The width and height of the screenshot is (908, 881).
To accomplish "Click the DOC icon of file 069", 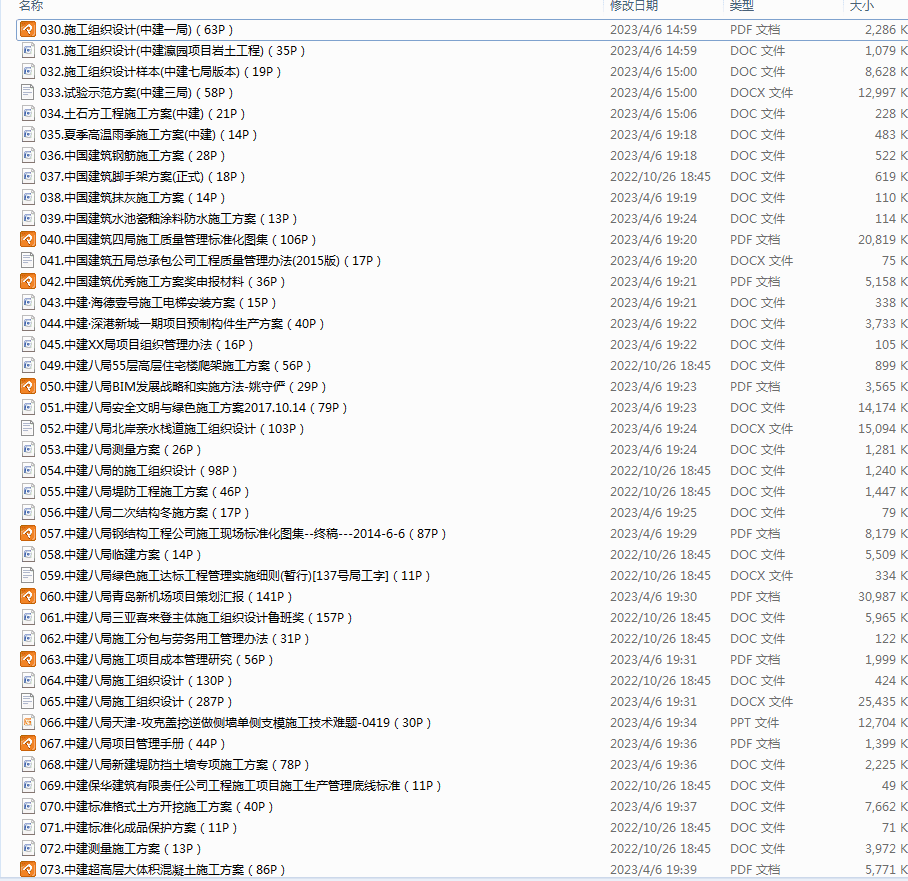I will pyautogui.click(x=27, y=785).
